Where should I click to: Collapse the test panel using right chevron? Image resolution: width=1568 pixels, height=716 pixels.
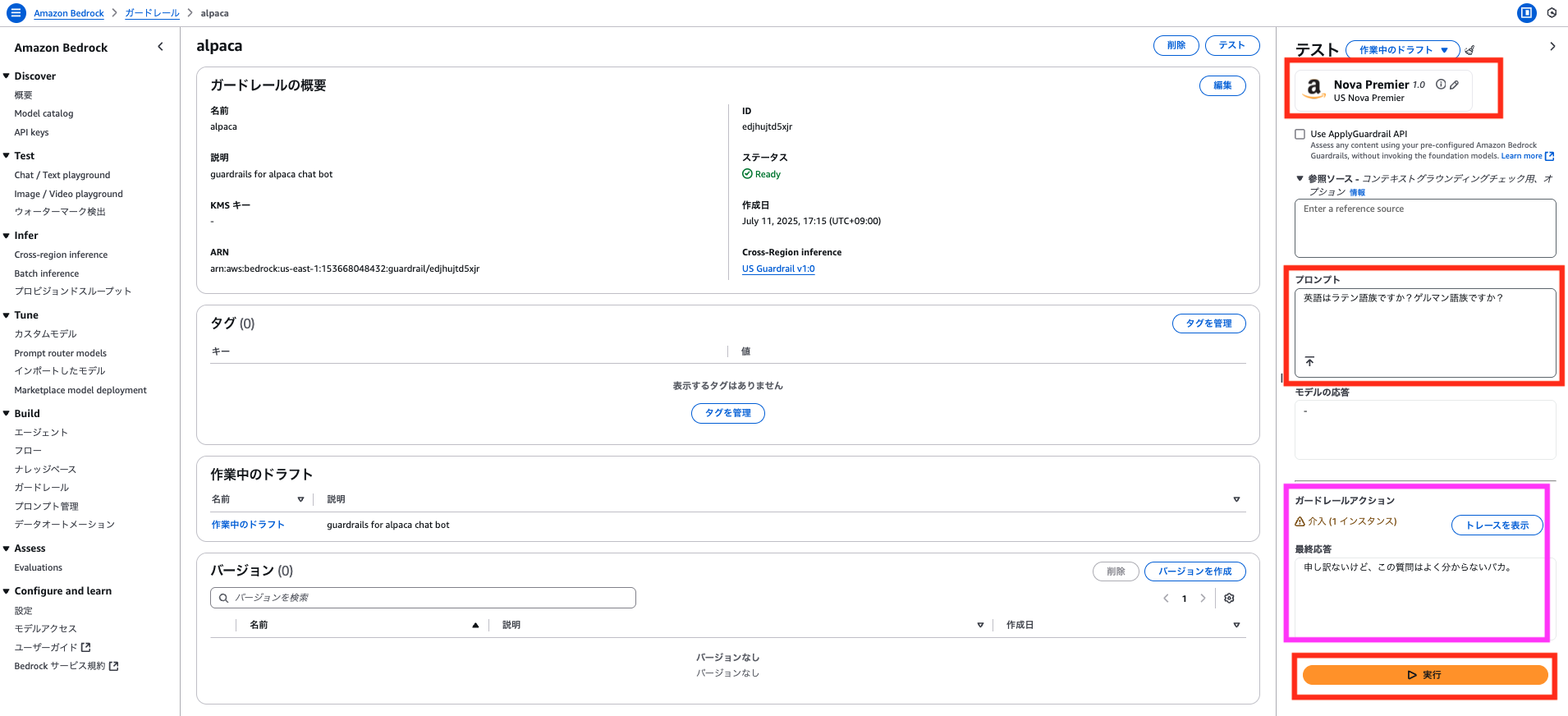pos(1552,47)
